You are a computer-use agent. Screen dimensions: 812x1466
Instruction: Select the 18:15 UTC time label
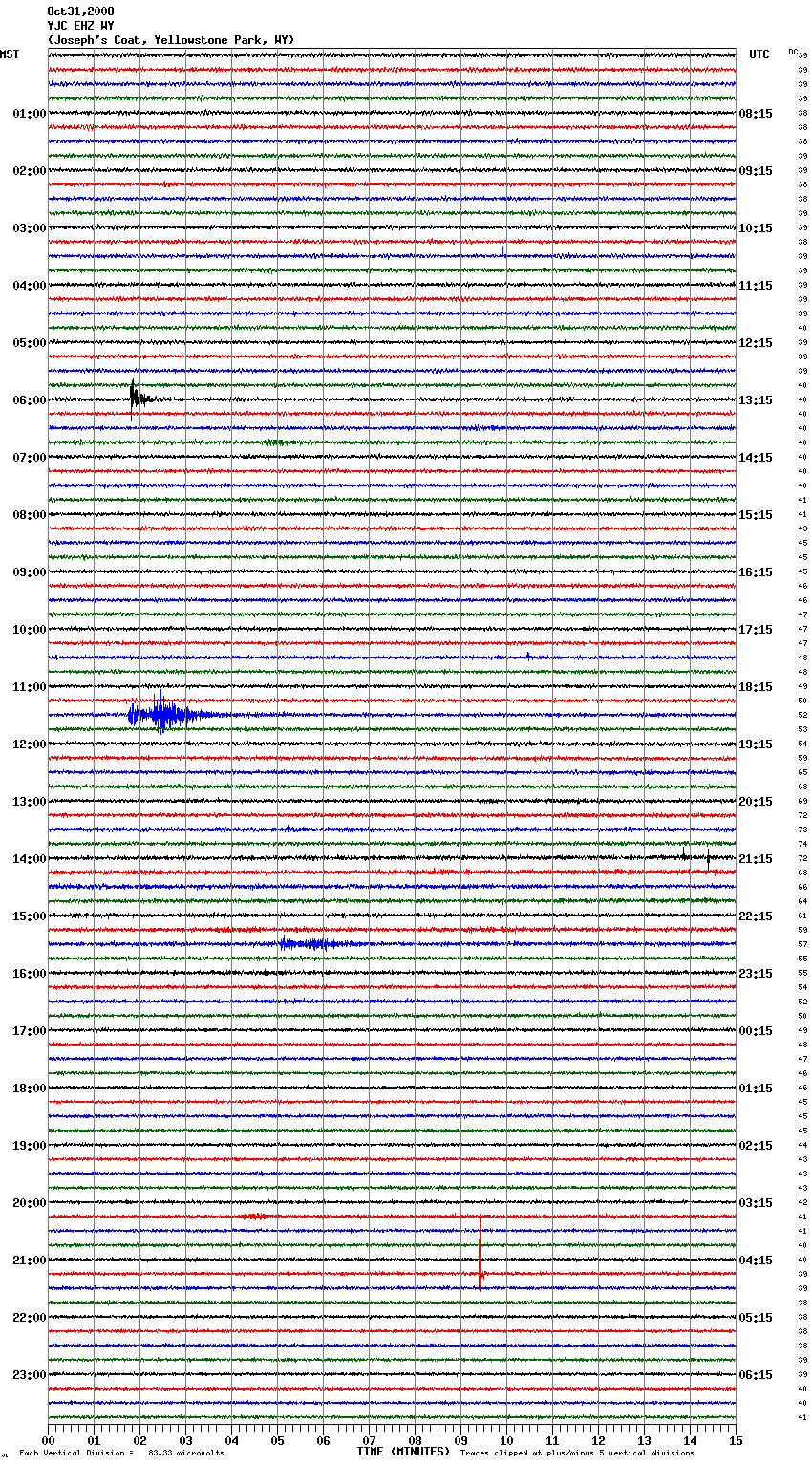[x=756, y=687]
